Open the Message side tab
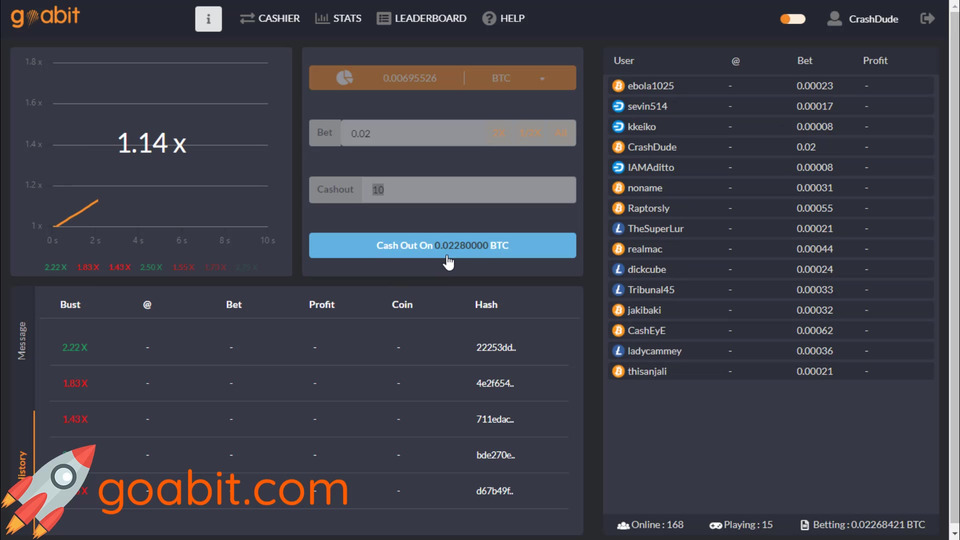Screen dimensions: 960x540 point(22,341)
